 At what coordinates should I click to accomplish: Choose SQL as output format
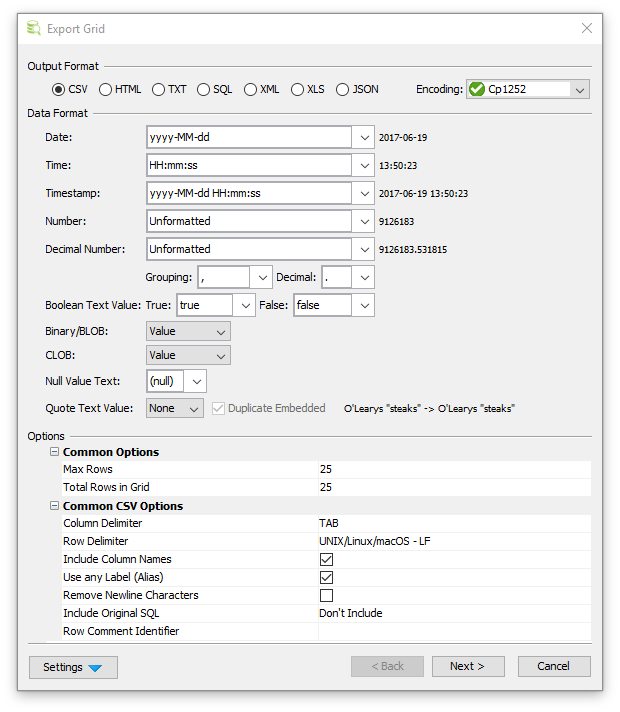pyautogui.click(x=204, y=89)
